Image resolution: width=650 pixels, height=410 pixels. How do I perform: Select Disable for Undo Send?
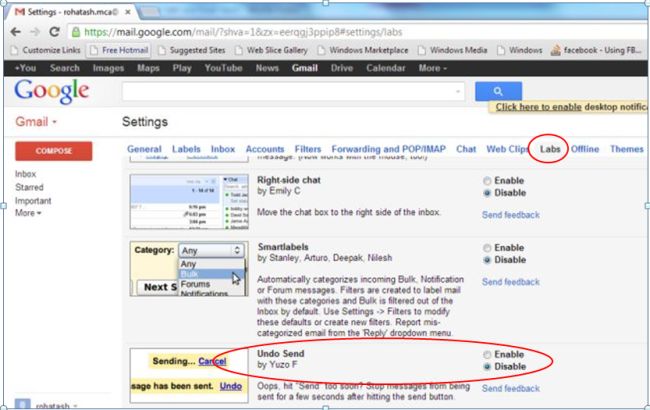click(x=487, y=367)
